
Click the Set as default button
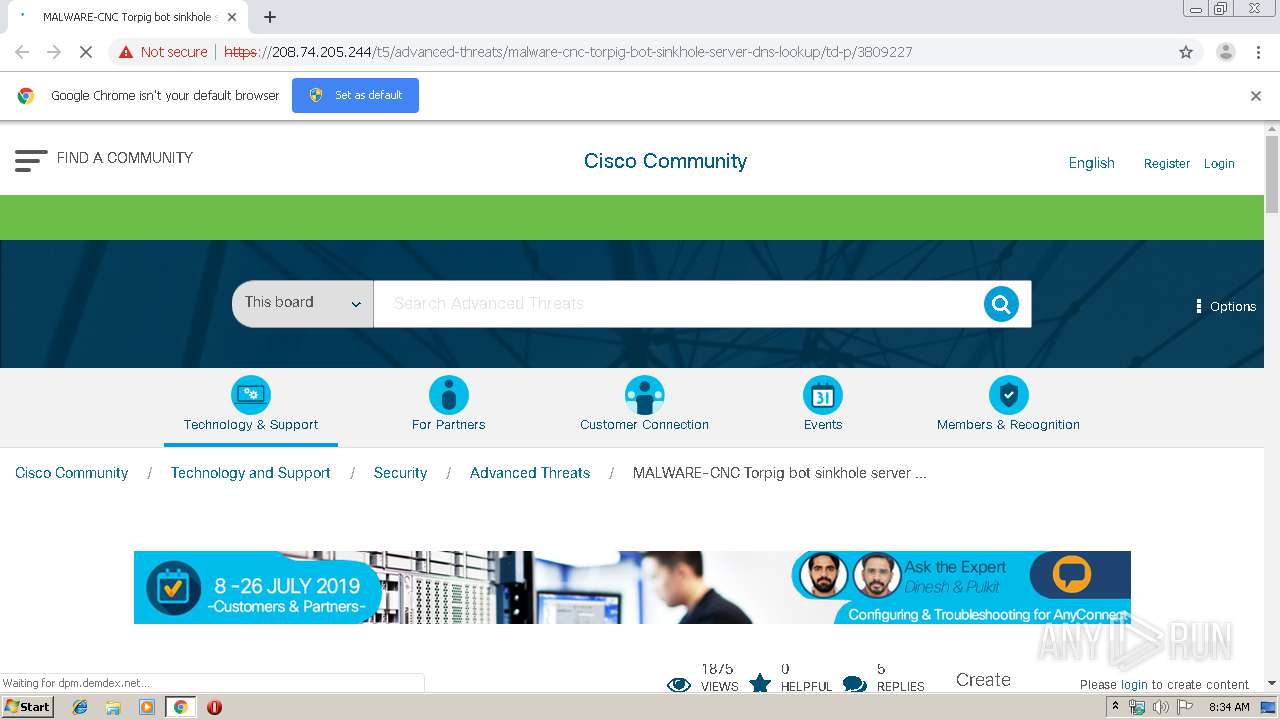355,95
